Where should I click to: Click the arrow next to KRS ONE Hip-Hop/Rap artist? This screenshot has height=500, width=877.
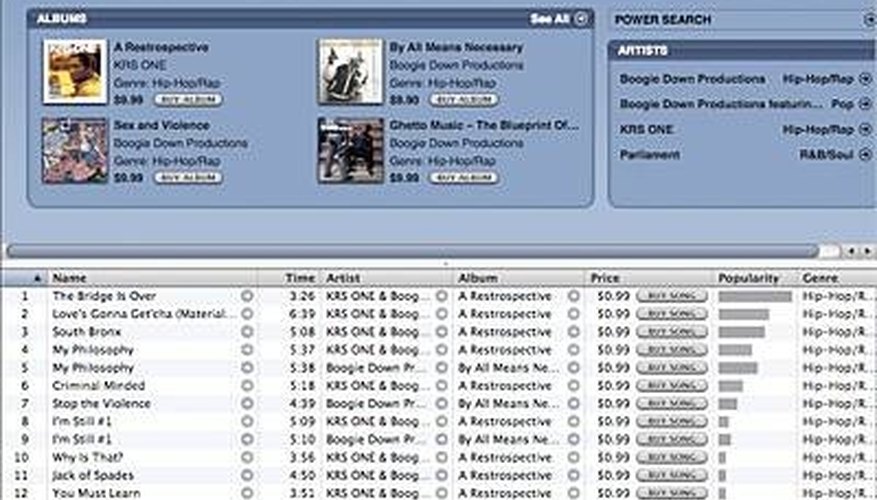pos(865,130)
